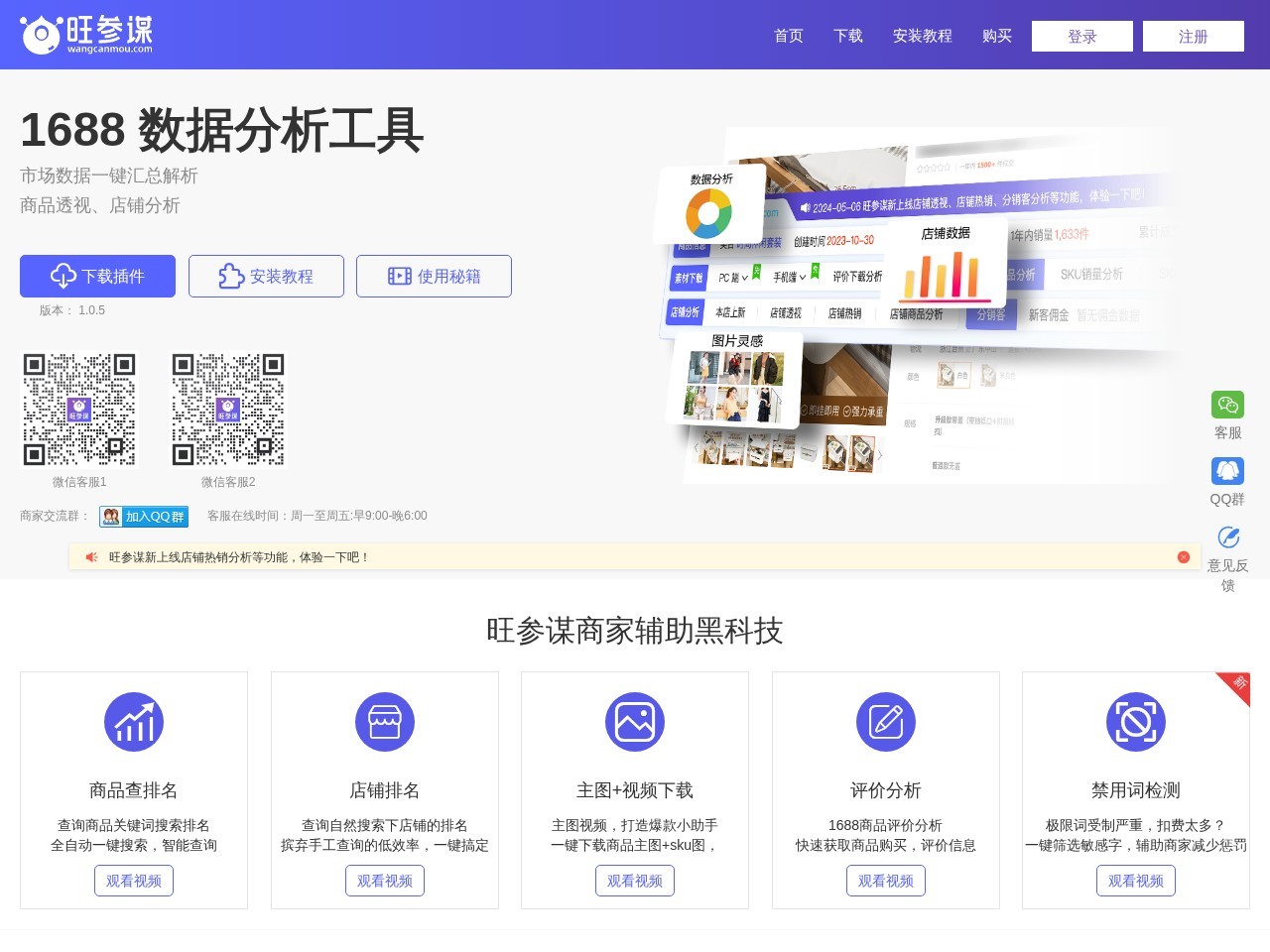Click the 禁用词检测 blocked icon
The image size is (1270, 952).
pos(1136,722)
